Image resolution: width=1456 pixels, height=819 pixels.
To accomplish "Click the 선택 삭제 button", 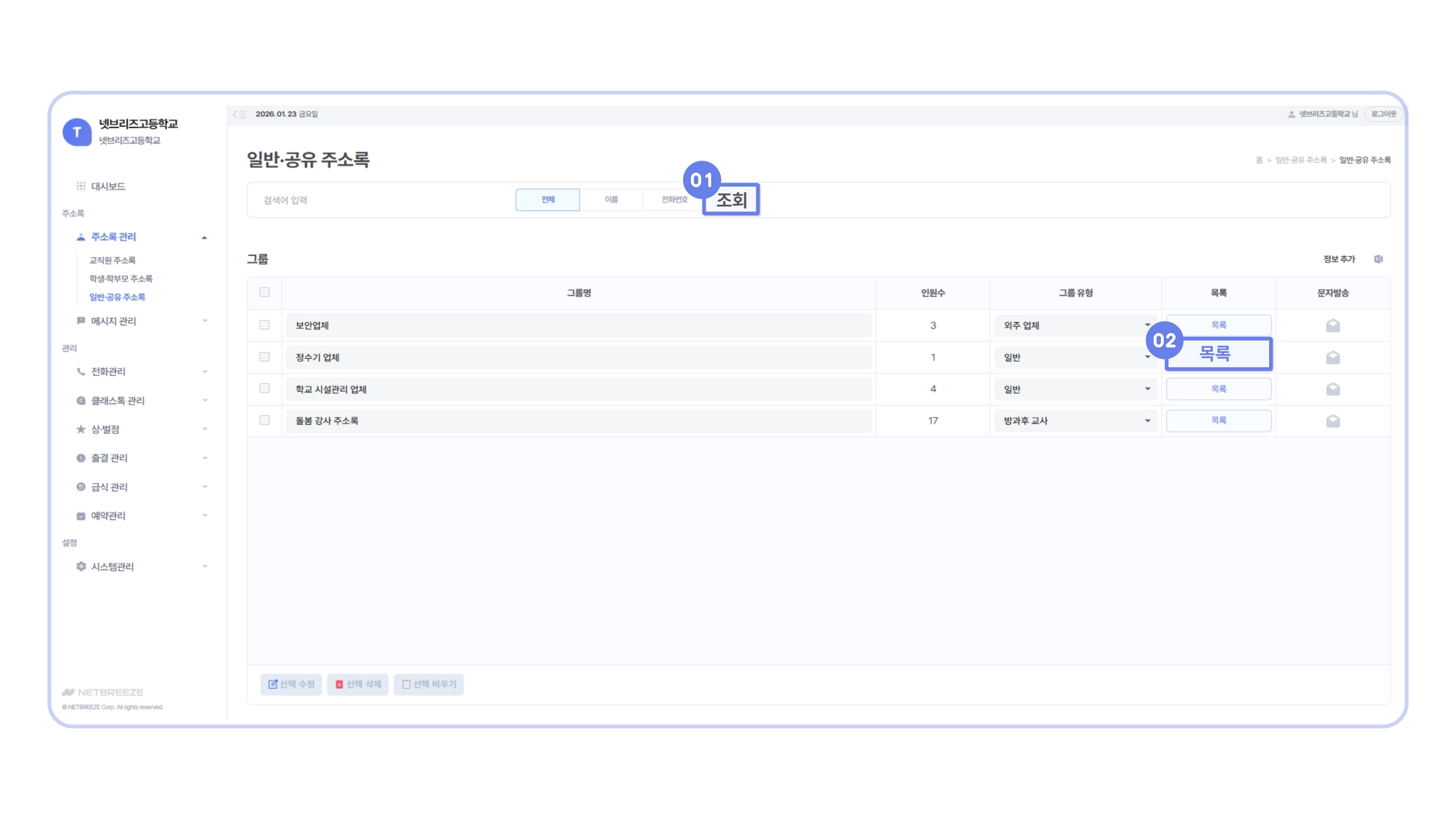I will pos(358,684).
